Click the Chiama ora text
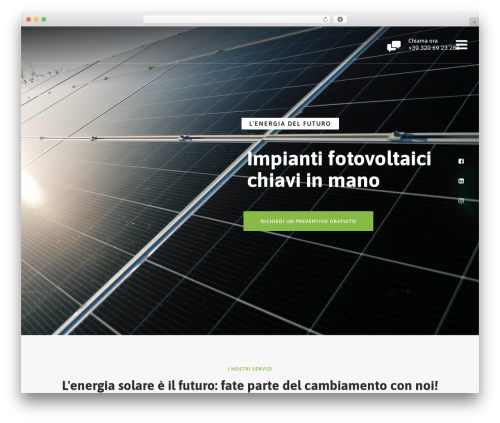The image size is (500, 423). 423,41
